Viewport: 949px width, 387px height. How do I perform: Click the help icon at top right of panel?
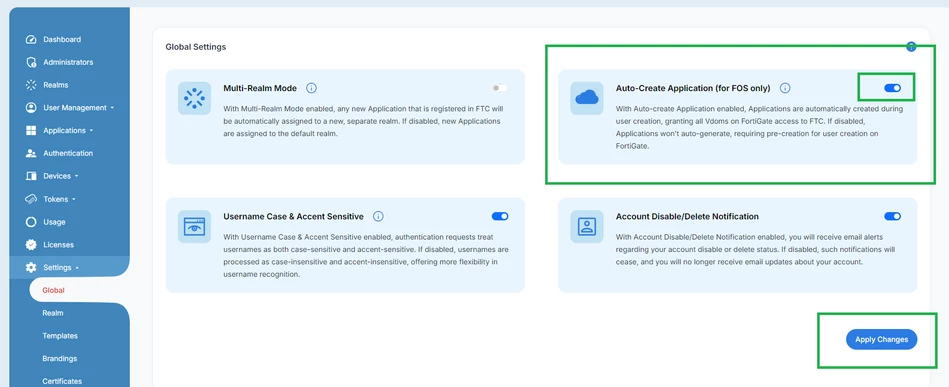[x=911, y=47]
